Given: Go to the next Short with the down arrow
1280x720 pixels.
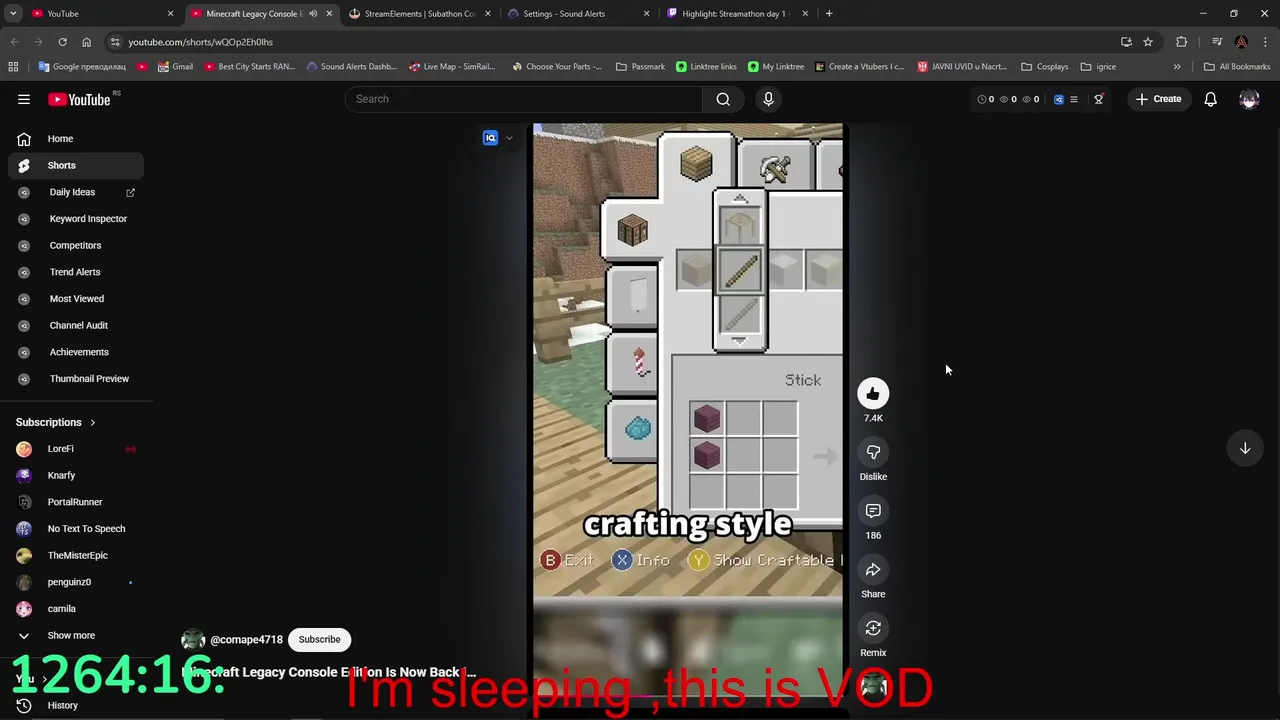Looking at the screenshot, I should (x=1245, y=448).
